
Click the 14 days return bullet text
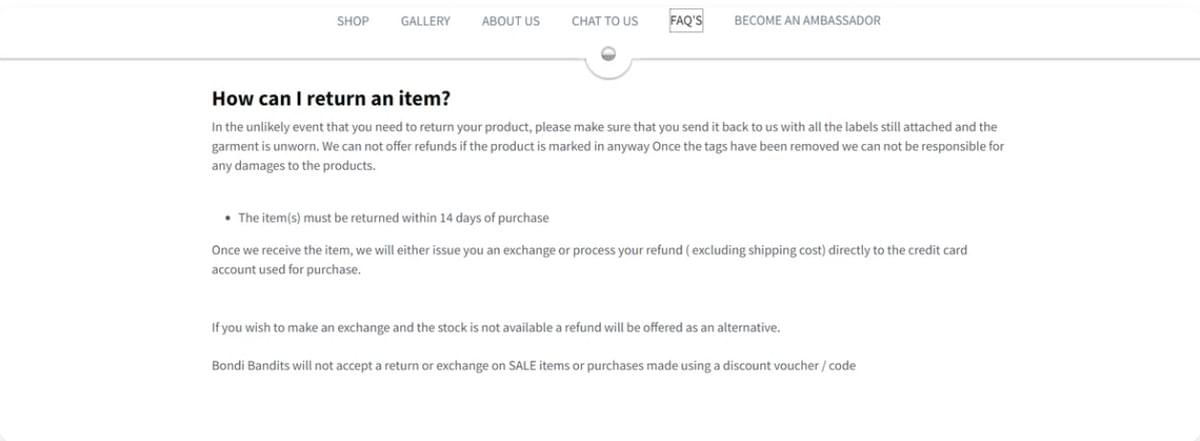click(x=393, y=218)
